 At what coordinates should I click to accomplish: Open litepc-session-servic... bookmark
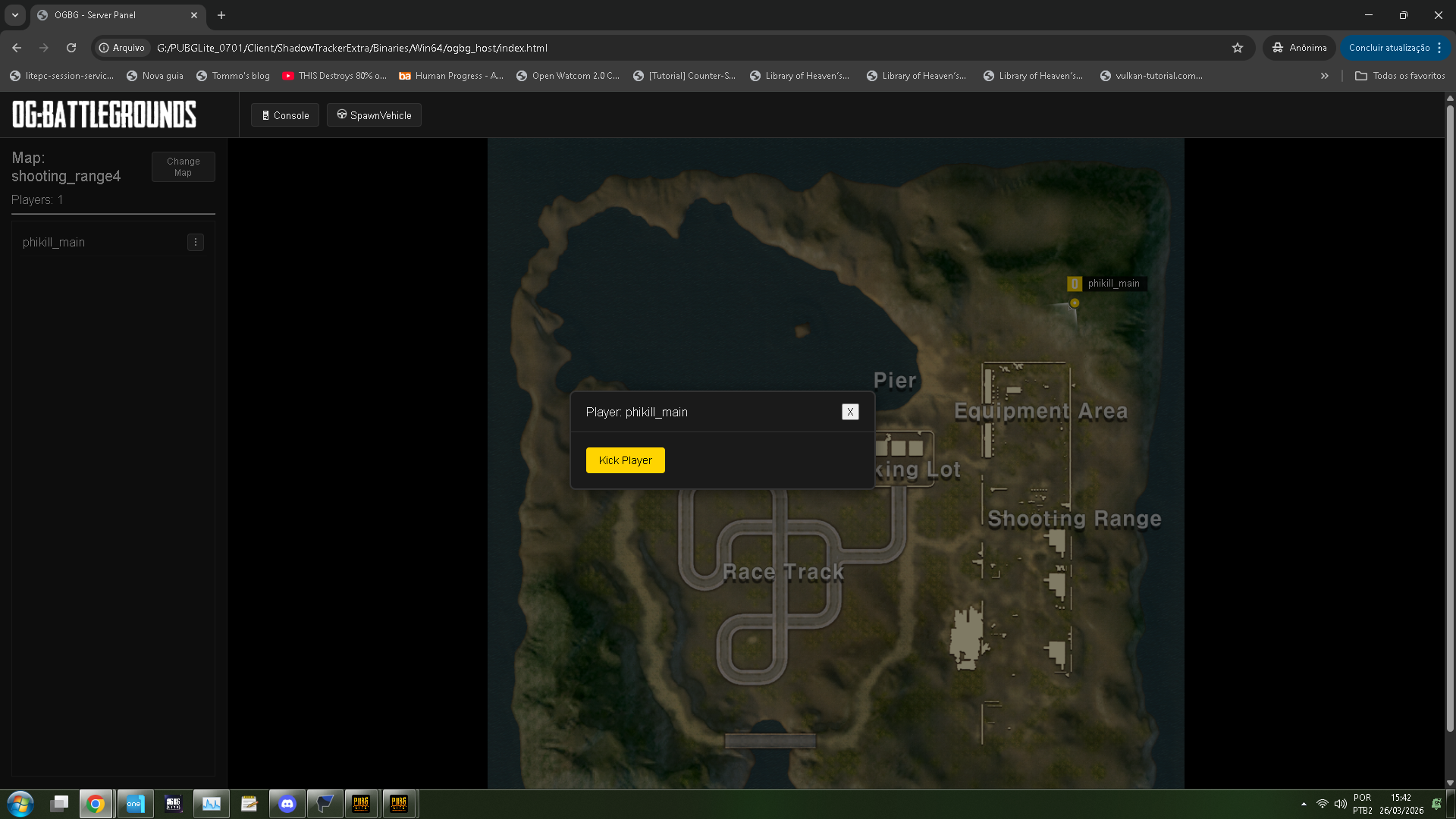tap(61, 76)
